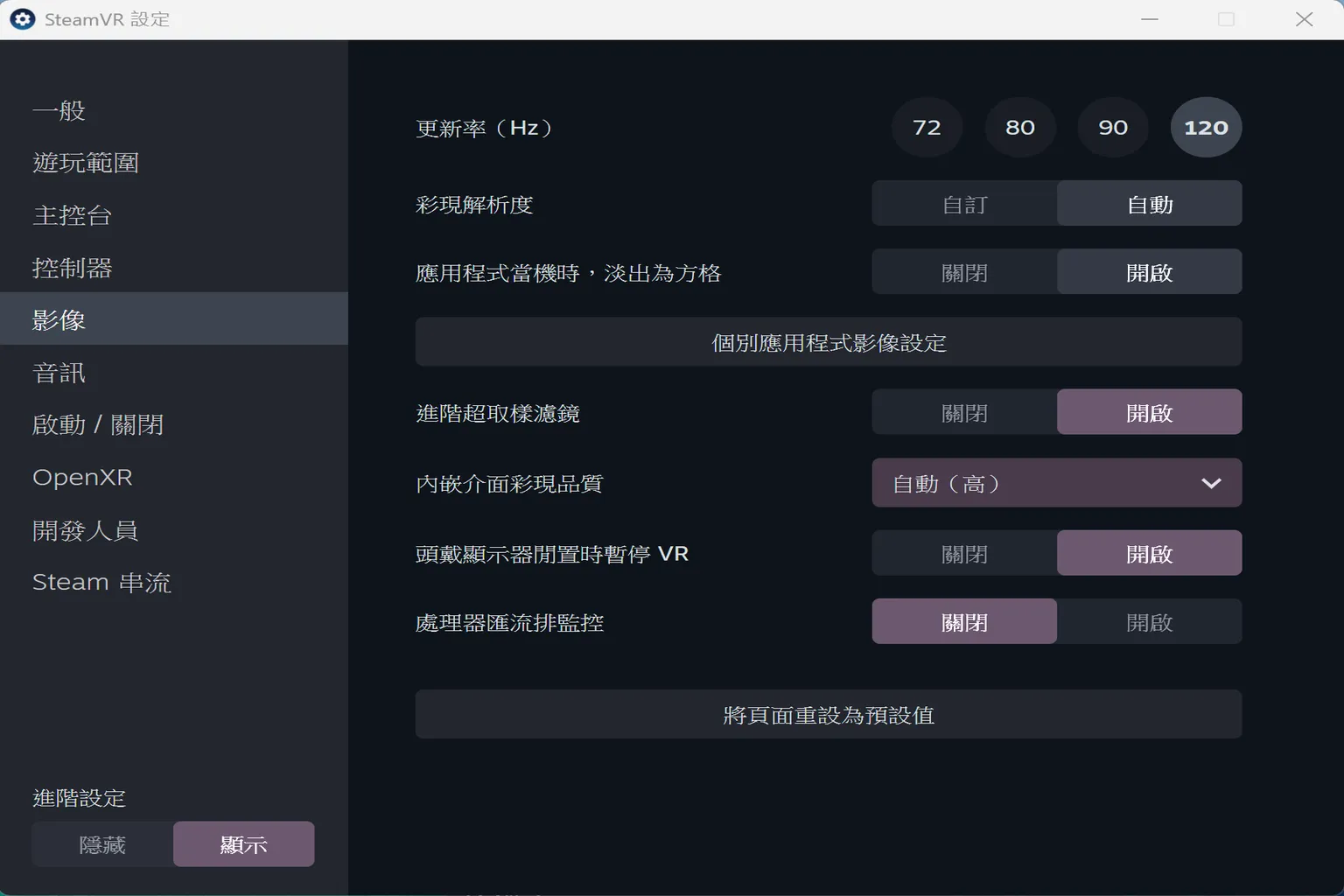1344x896 pixels.
Task: Click the SteamVR gear logo in the title bar
Action: point(20,17)
